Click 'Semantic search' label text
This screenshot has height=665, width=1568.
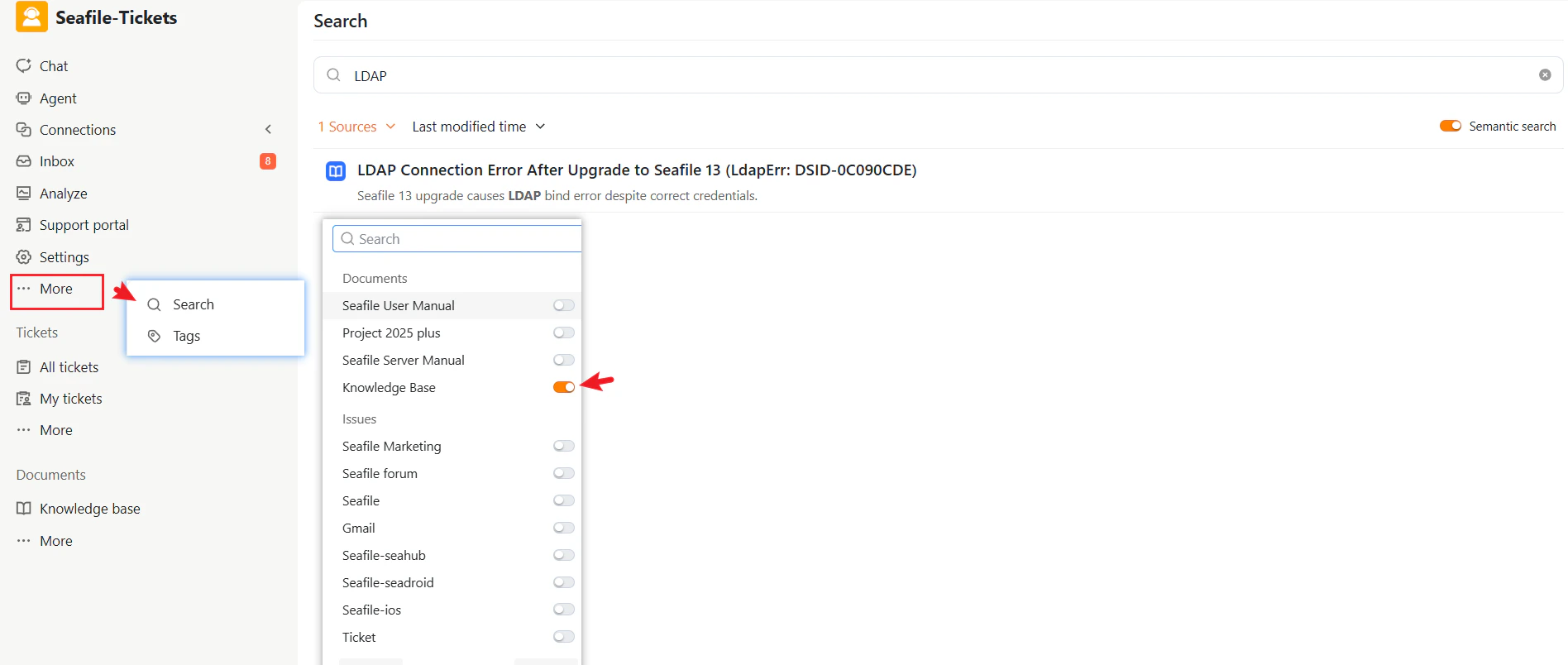pos(1513,127)
